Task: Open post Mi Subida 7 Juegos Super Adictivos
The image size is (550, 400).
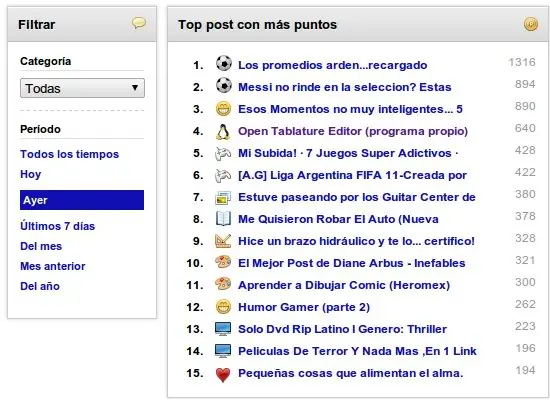Action: click(348, 153)
